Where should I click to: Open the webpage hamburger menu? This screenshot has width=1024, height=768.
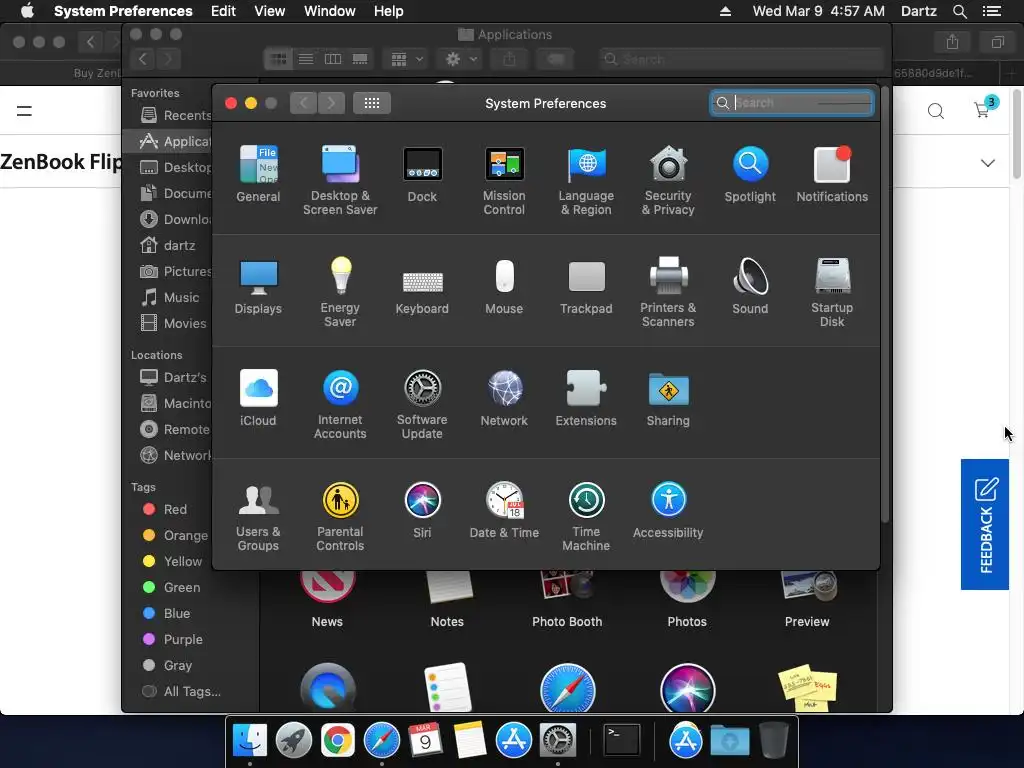(24, 111)
